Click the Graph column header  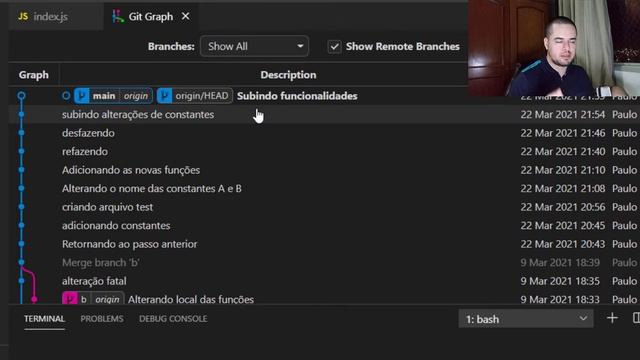[x=33, y=75]
